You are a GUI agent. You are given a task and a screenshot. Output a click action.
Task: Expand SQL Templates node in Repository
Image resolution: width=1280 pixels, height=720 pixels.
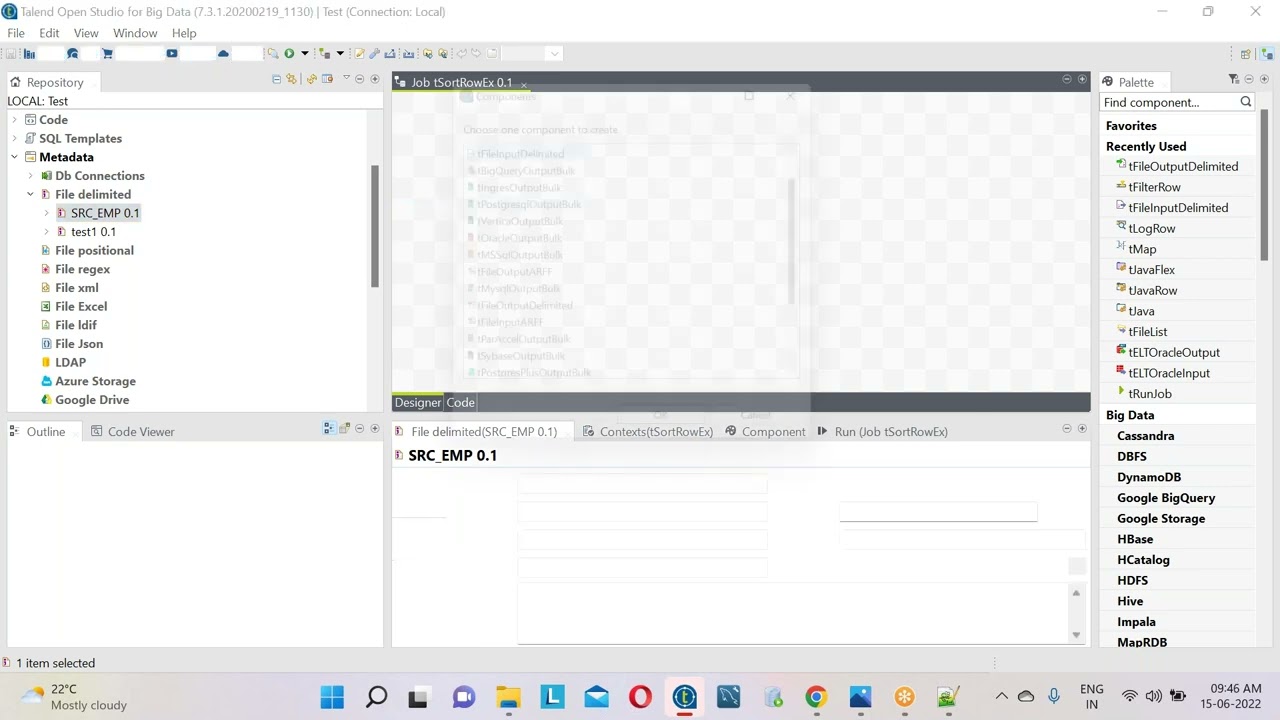pos(15,139)
